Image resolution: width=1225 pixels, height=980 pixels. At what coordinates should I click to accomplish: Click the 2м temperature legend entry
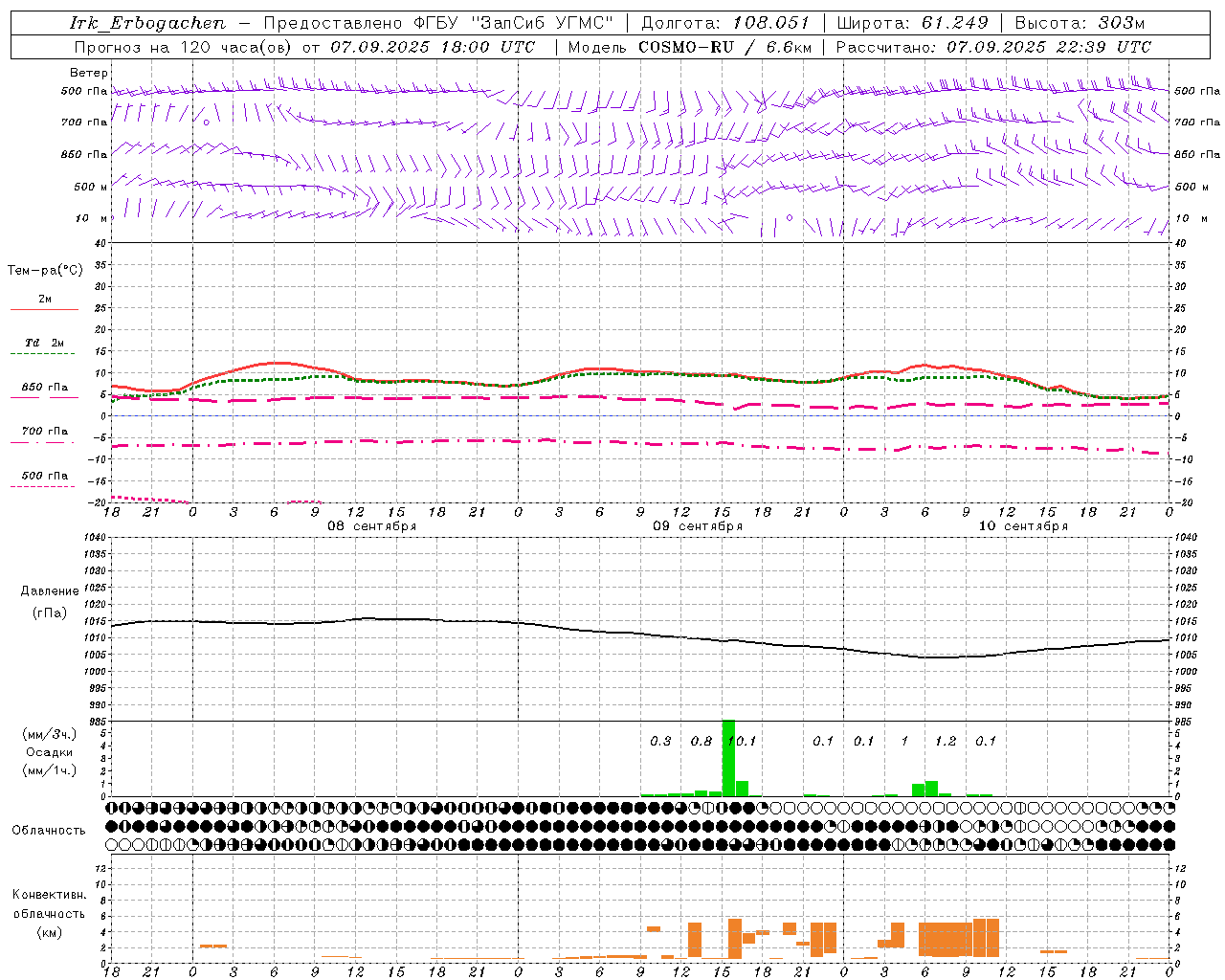pos(45,300)
